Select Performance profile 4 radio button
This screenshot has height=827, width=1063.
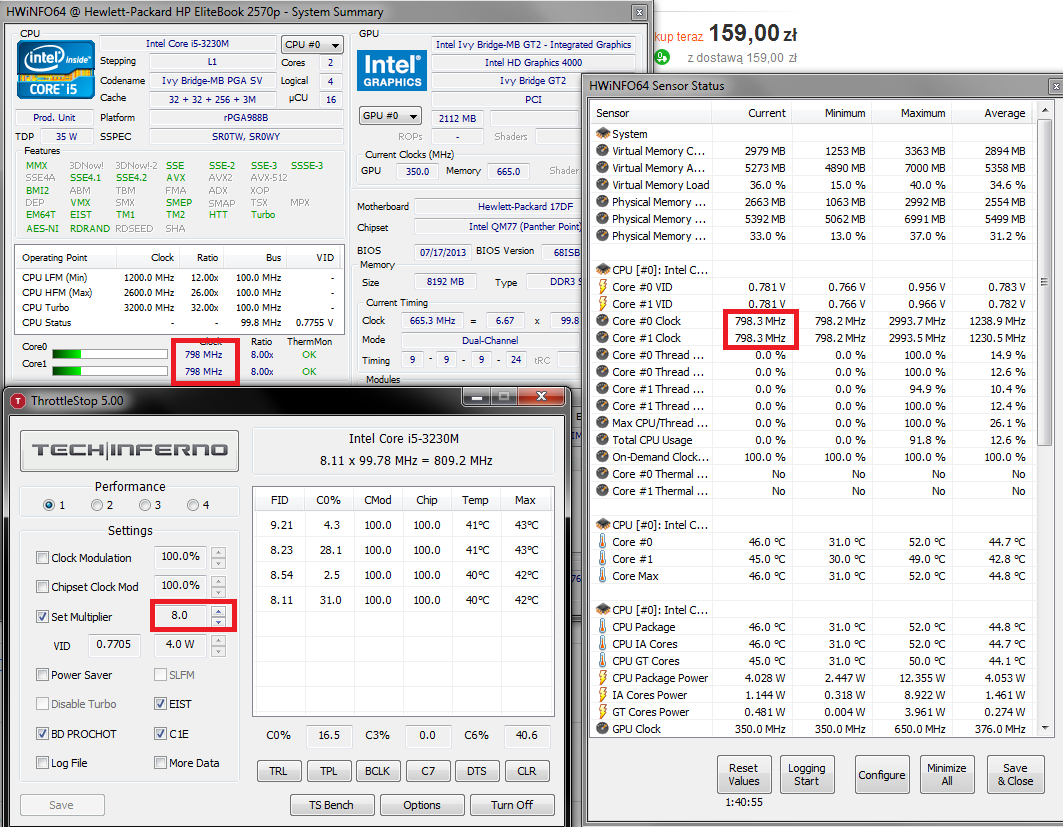pyautogui.click(x=193, y=505)
